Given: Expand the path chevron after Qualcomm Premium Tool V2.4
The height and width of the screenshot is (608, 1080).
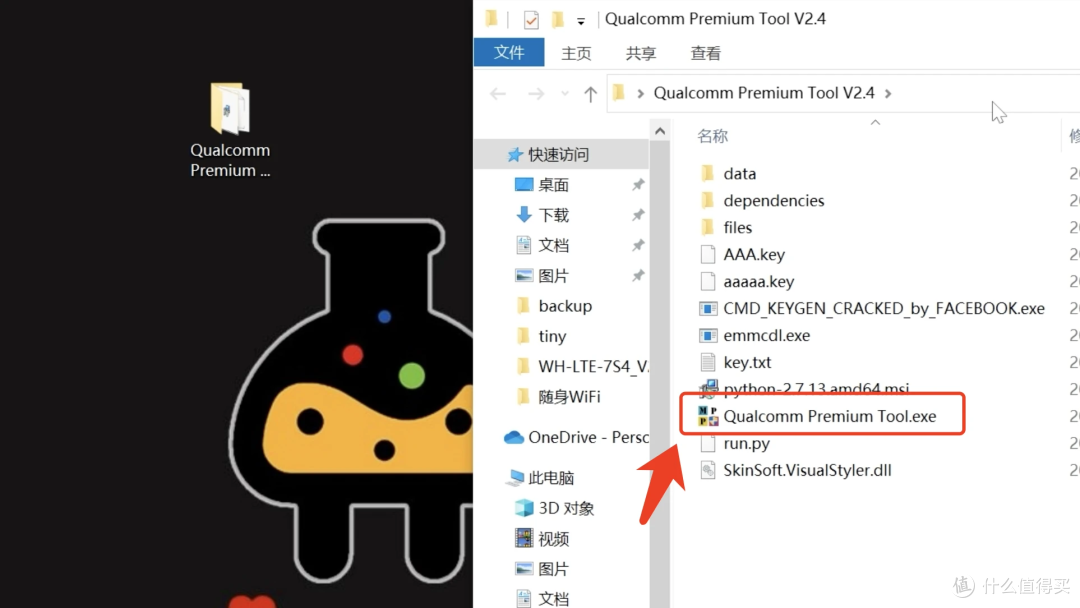Looking at the screenshot, I should coord(888,93).
